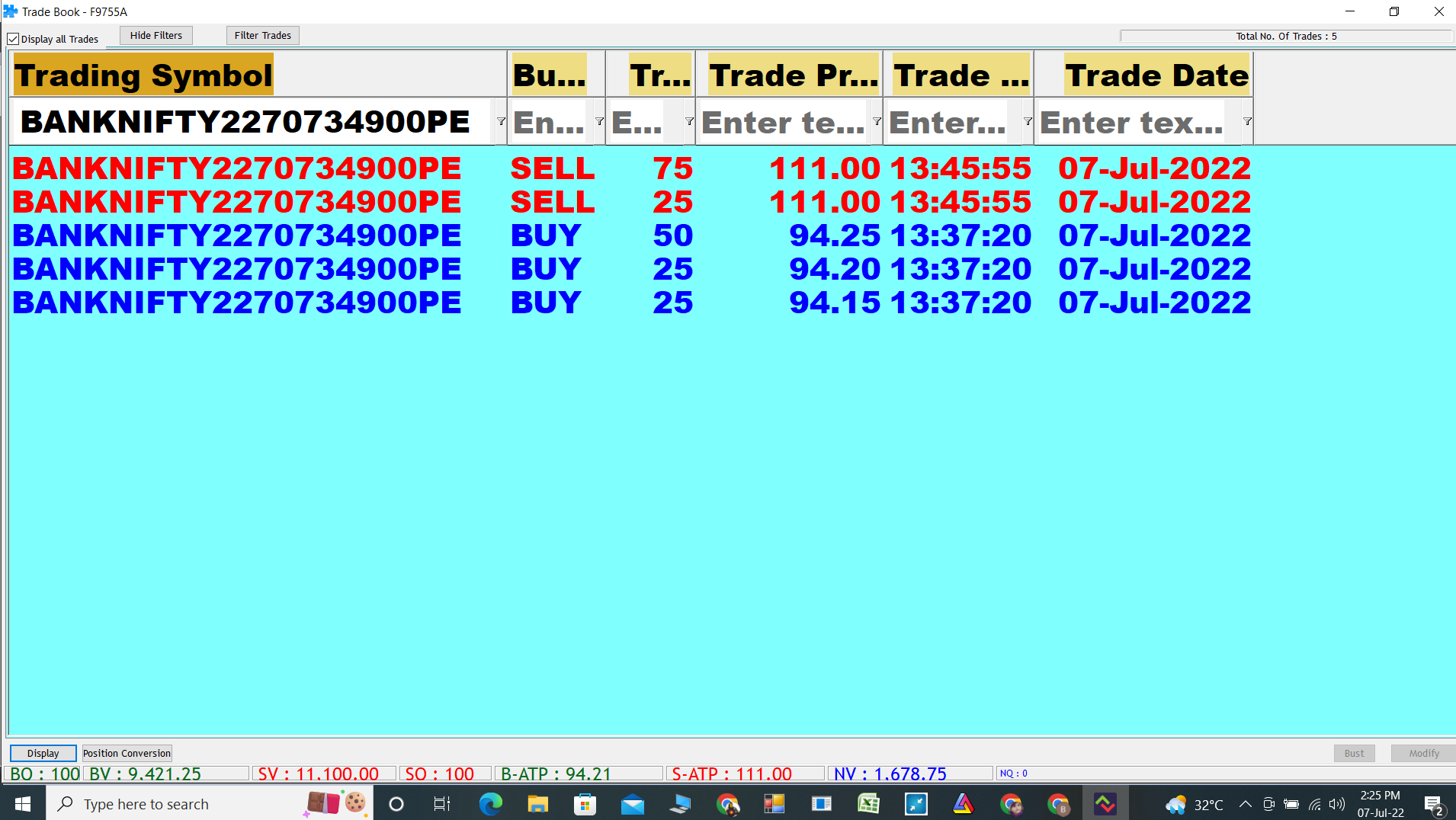Open Microsoft Edge from the taskbar
1456x820 pixels.
490,804
